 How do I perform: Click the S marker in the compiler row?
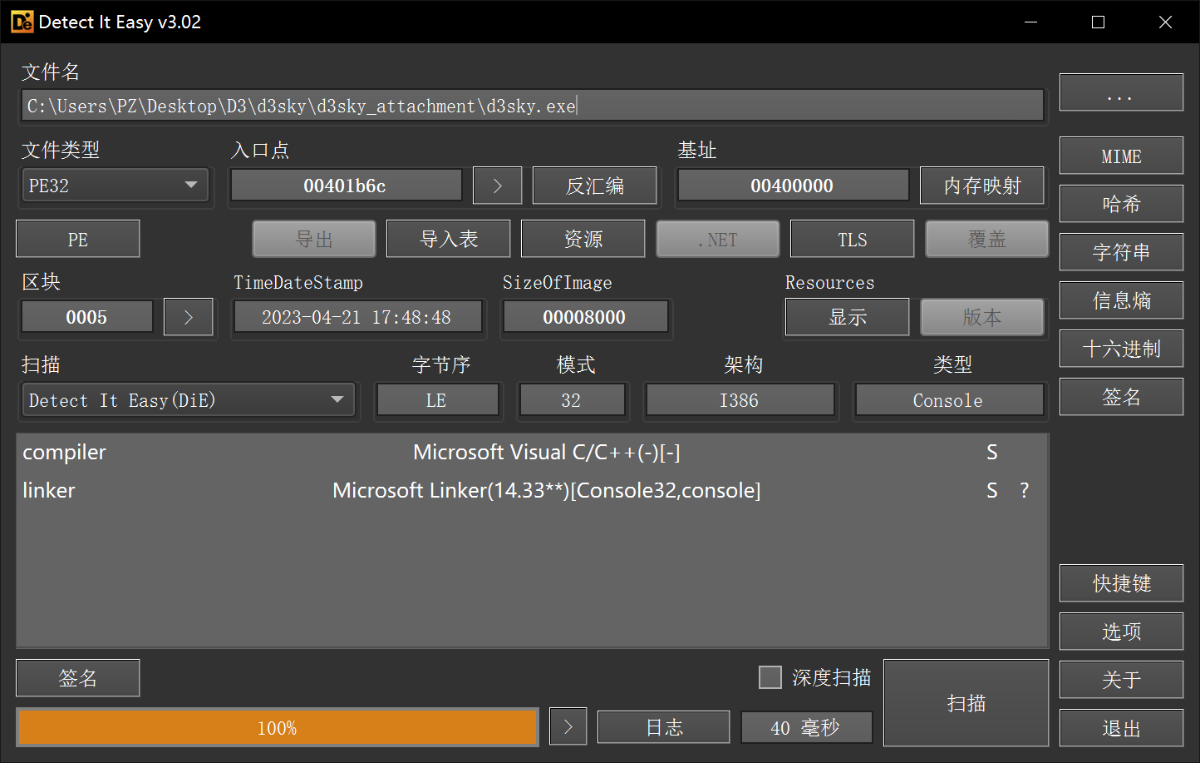pyautogui.click(x=992, y=452)
